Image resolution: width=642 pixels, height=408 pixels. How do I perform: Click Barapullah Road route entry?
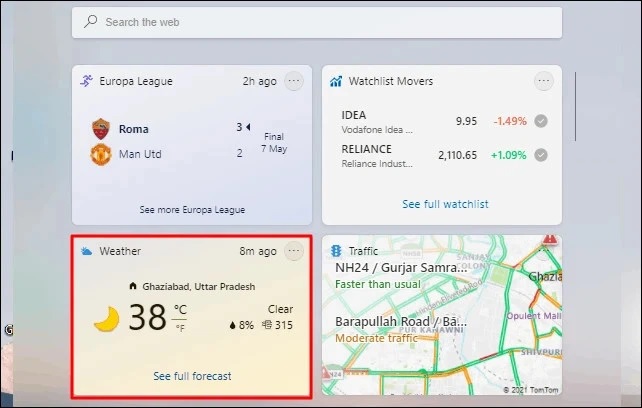coord(401,322)
